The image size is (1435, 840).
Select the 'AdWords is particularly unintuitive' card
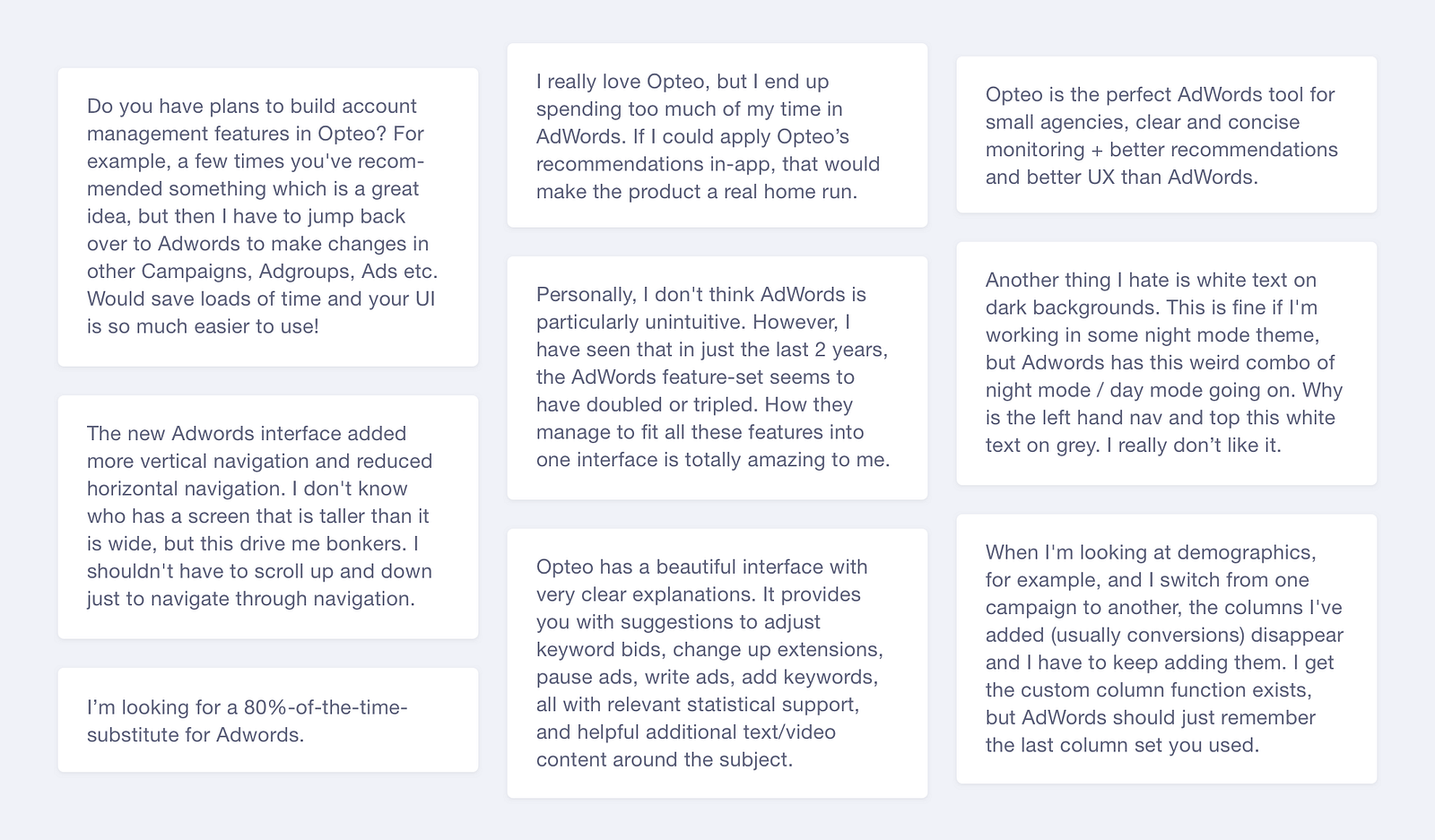click(x=717, y=378)
